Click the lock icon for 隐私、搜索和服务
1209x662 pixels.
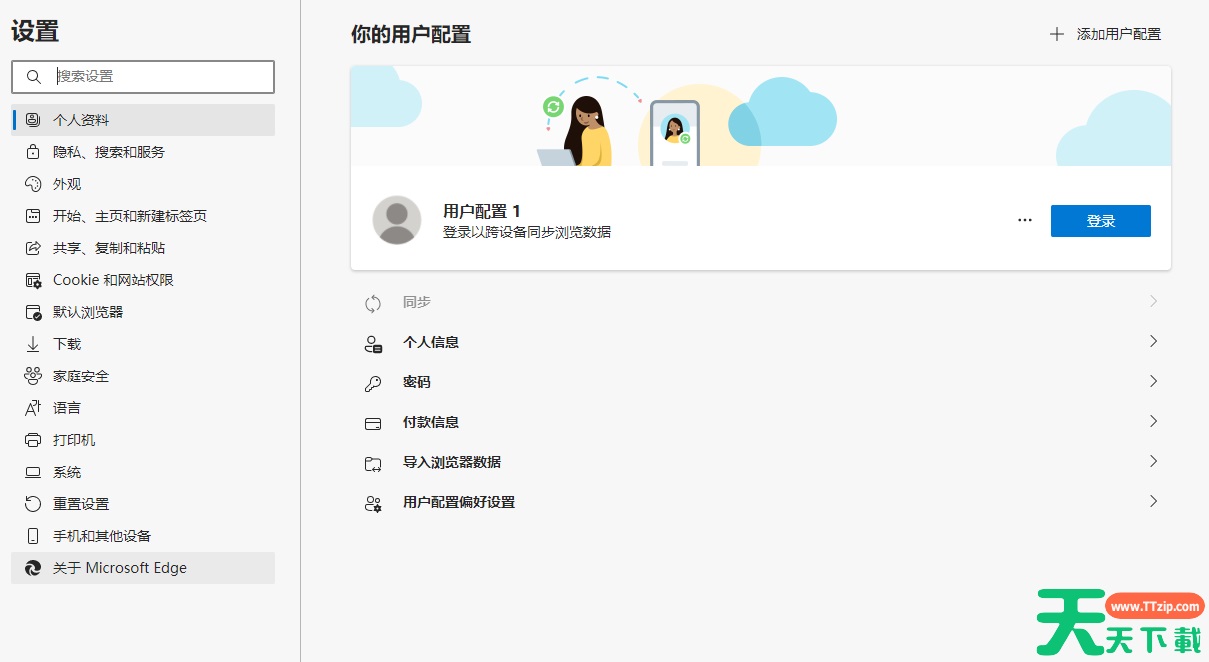click(x=33, y=152)
